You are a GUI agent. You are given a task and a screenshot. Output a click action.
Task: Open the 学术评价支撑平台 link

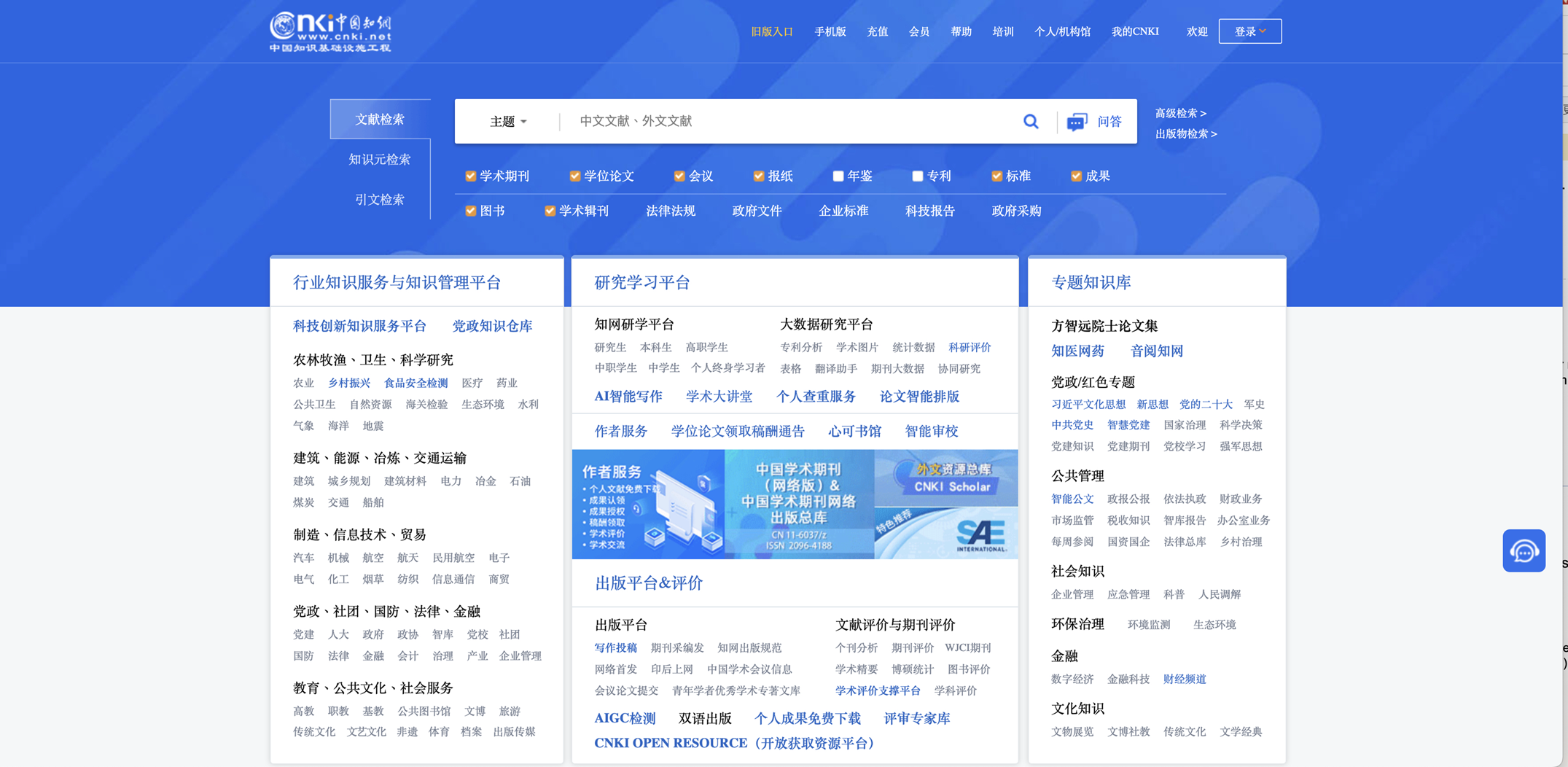tap(878, 691)
